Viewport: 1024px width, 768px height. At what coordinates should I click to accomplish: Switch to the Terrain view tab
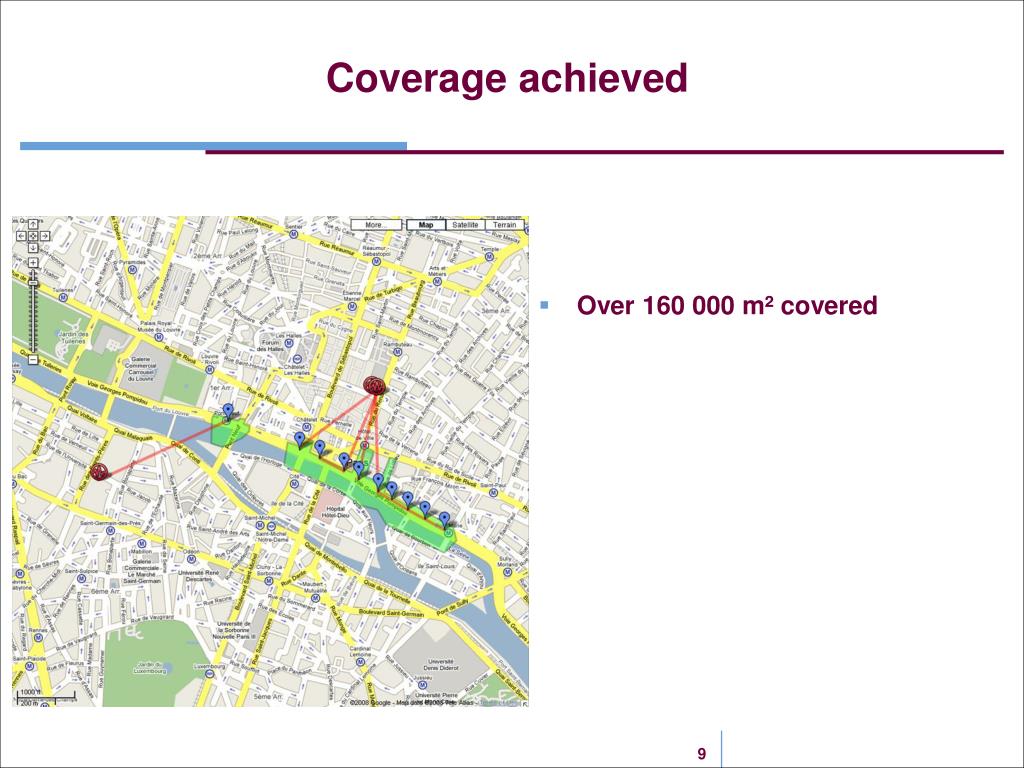[504, 225]
